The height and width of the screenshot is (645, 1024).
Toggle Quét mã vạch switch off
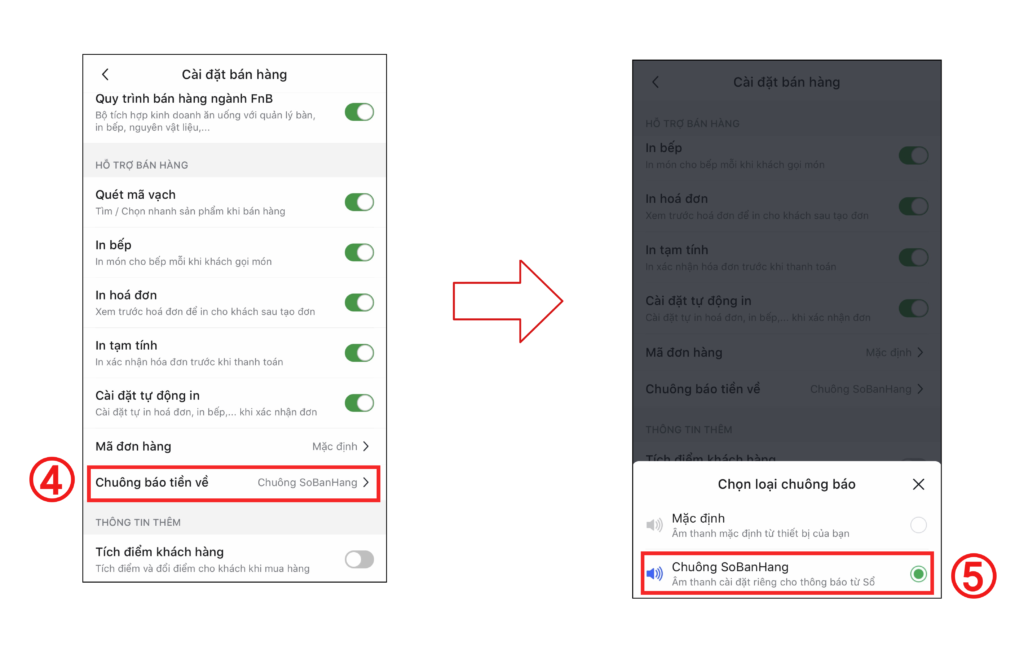coord(359,202)
